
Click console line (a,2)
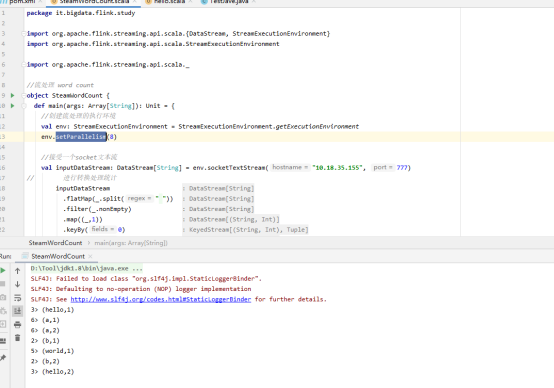point(45,330)
